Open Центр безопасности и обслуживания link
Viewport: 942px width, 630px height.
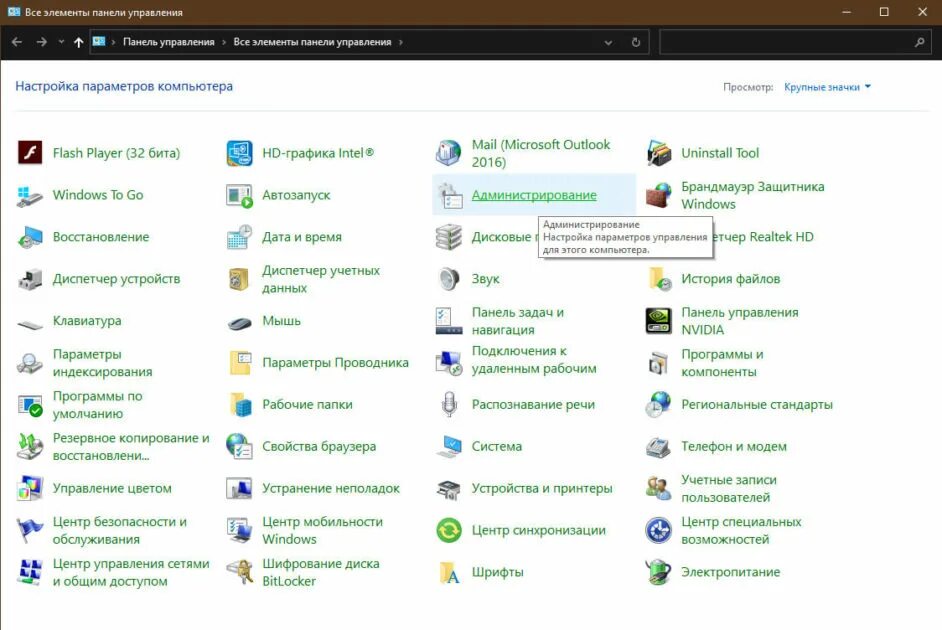[120, 530]
